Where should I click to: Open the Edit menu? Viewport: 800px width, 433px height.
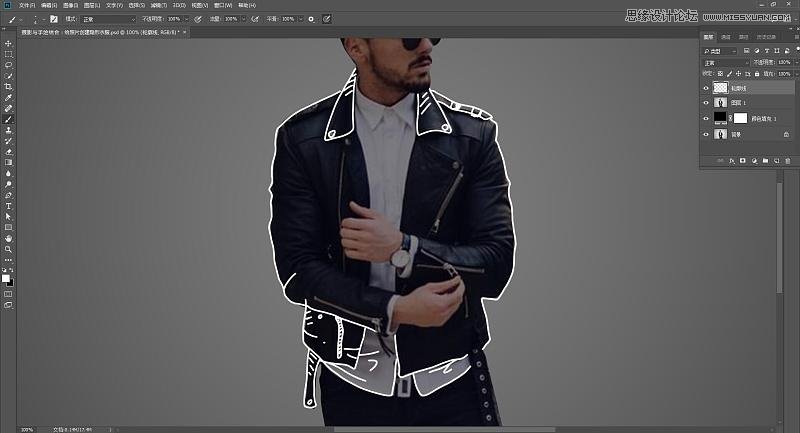(49, 5)
